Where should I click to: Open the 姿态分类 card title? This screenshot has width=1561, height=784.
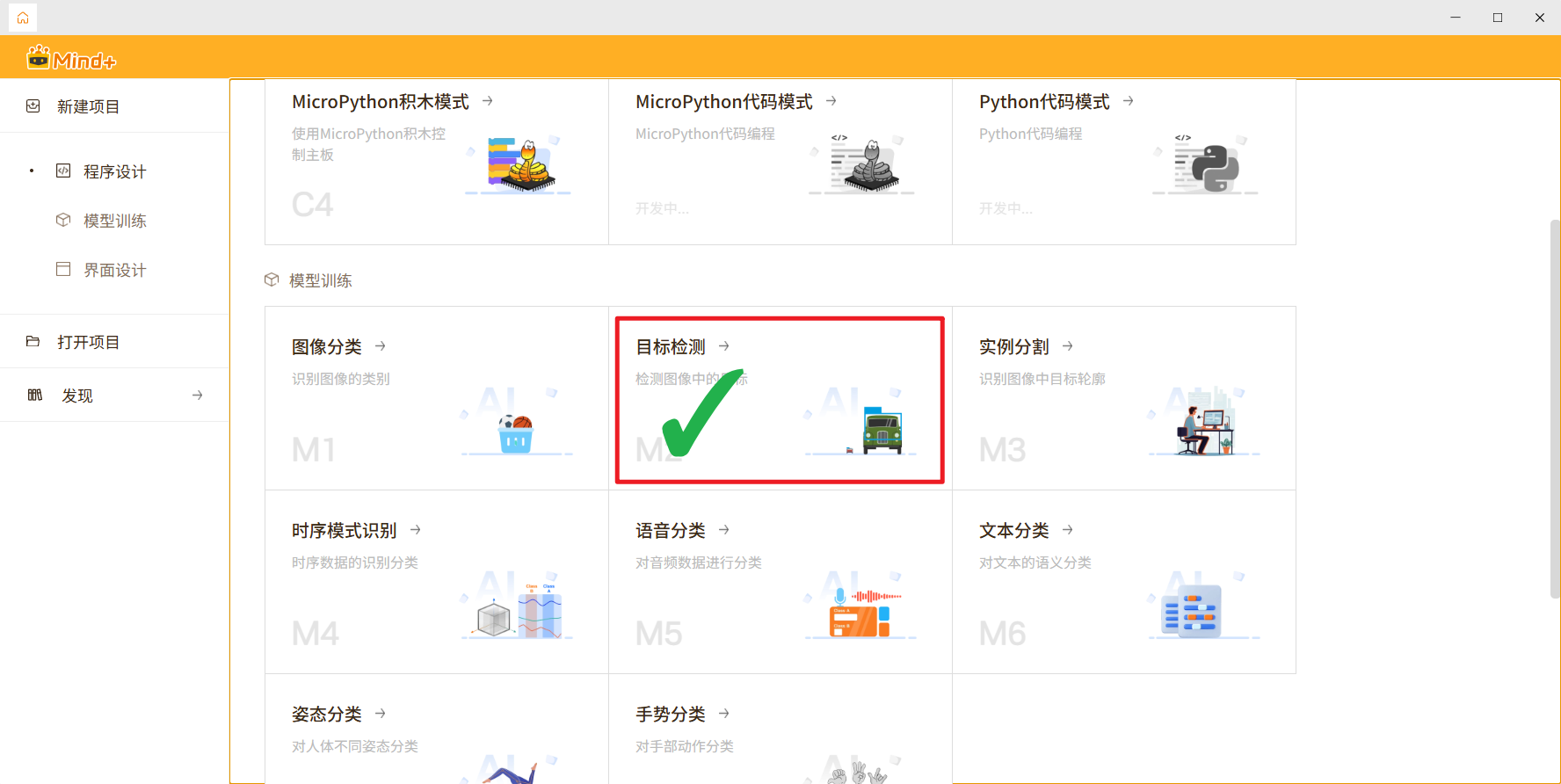[x=327, y=715]
